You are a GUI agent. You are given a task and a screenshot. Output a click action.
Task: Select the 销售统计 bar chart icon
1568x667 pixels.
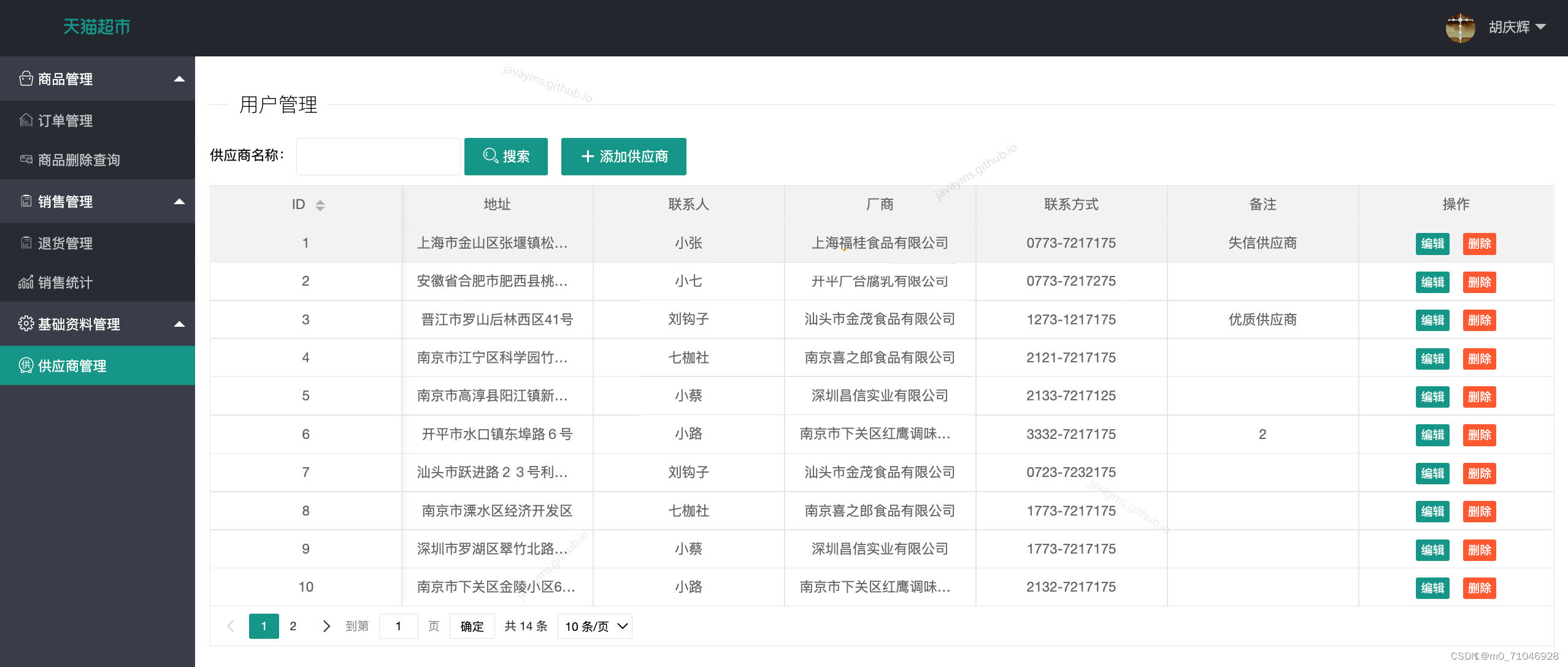pos(26,283)
